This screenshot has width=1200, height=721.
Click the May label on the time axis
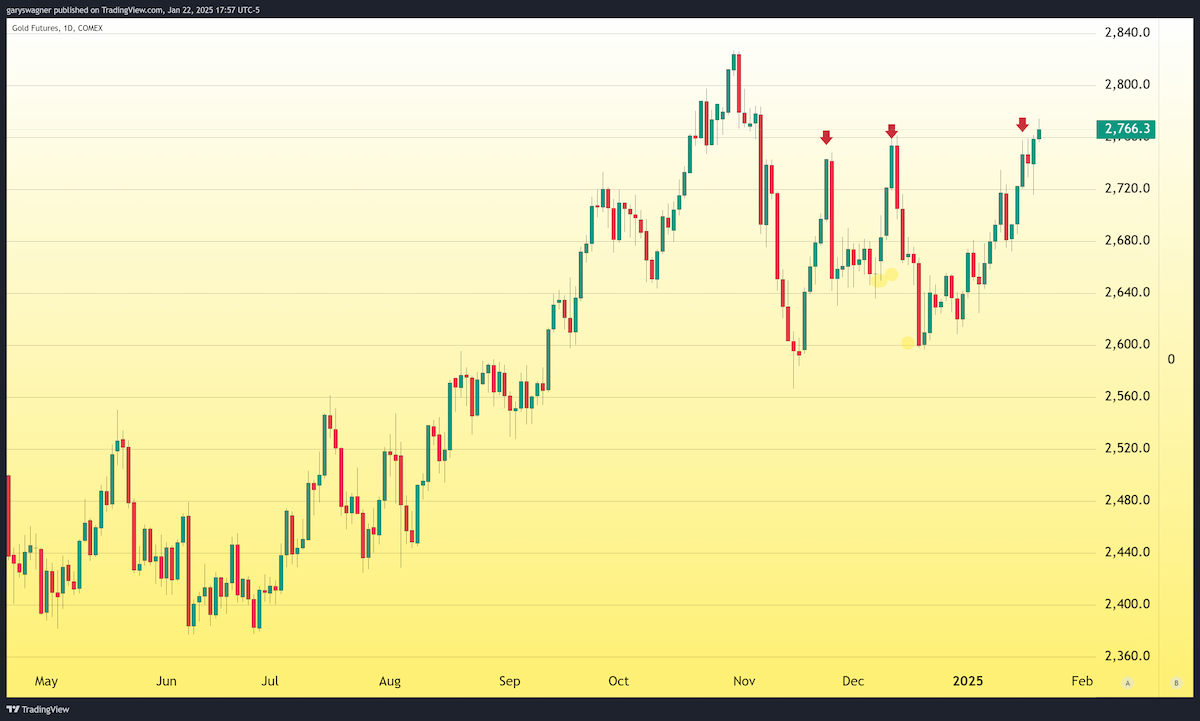pyautogui.click(x=46, y=681)
